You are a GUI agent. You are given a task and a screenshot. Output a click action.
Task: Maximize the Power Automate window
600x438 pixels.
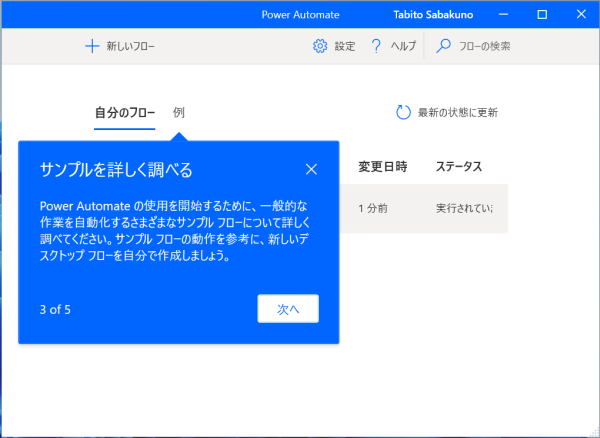pyautogui.click(x=542, y=15)
